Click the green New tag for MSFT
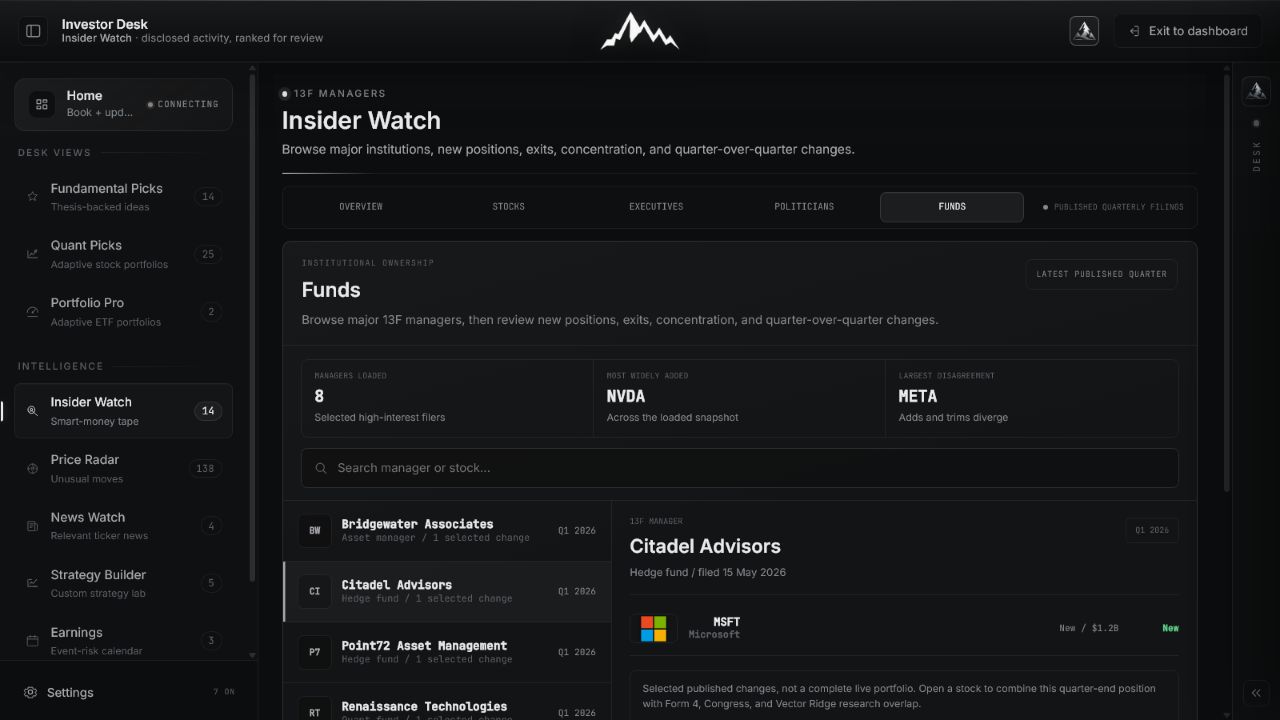Viewport: 1280px width, 720px height. click(x=1170, y=628)
